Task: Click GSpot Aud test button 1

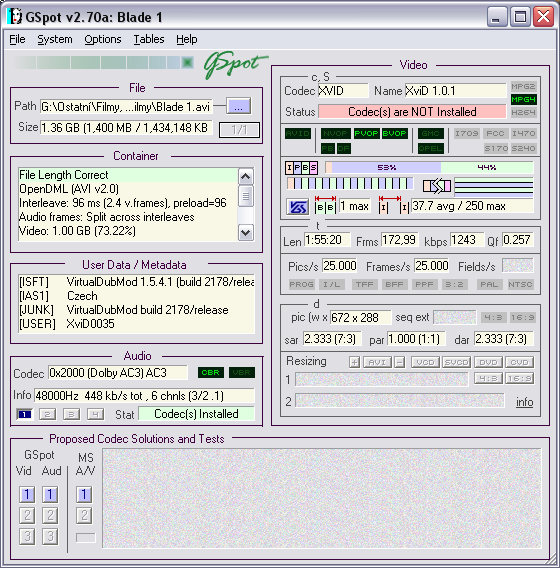Action: pos(50,494)
